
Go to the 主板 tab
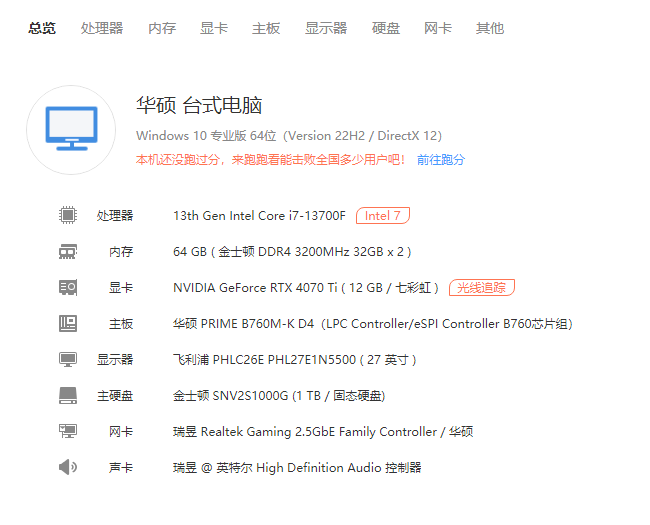266,28
